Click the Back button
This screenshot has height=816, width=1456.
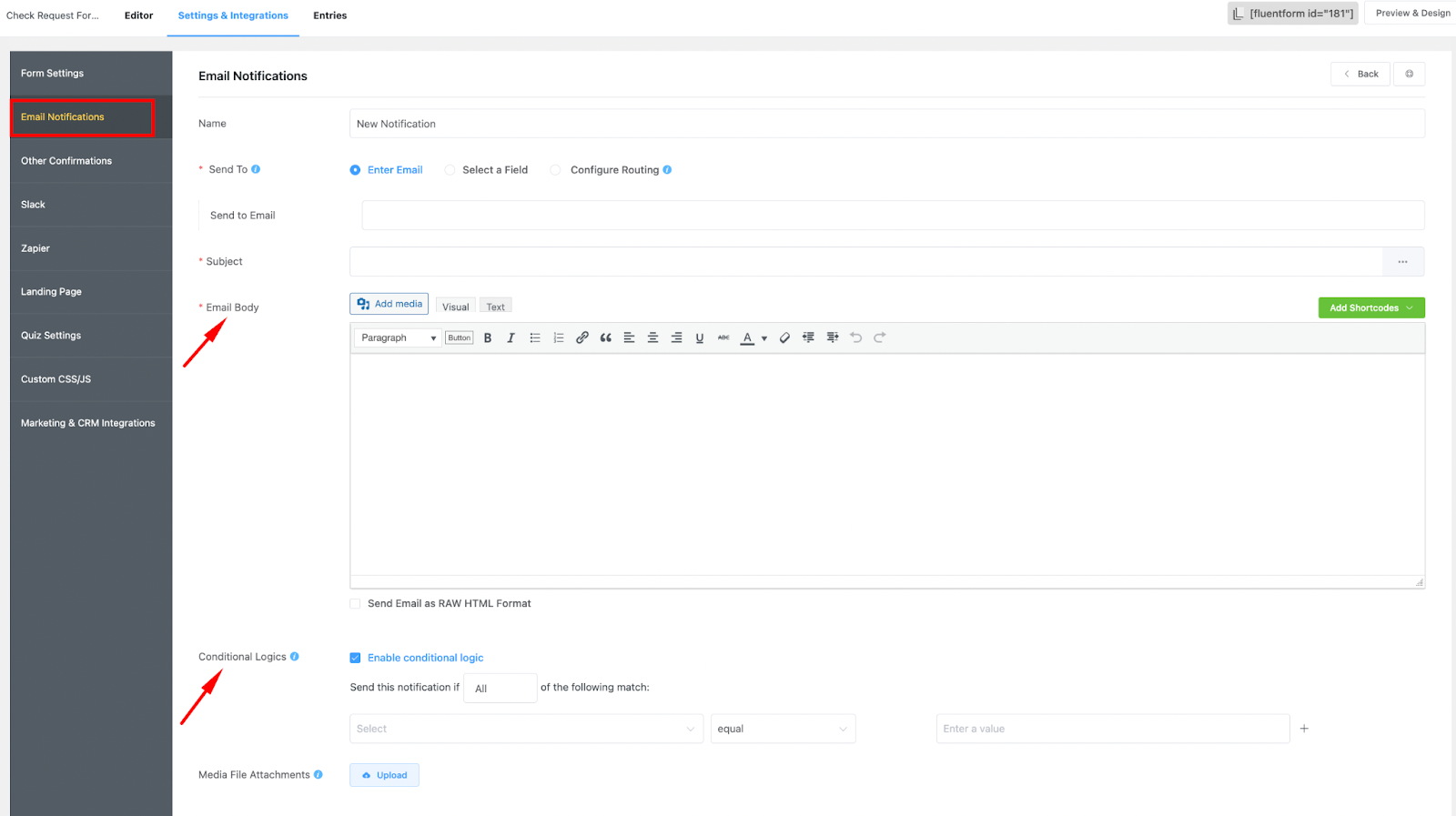click(x=1360, y=74)
